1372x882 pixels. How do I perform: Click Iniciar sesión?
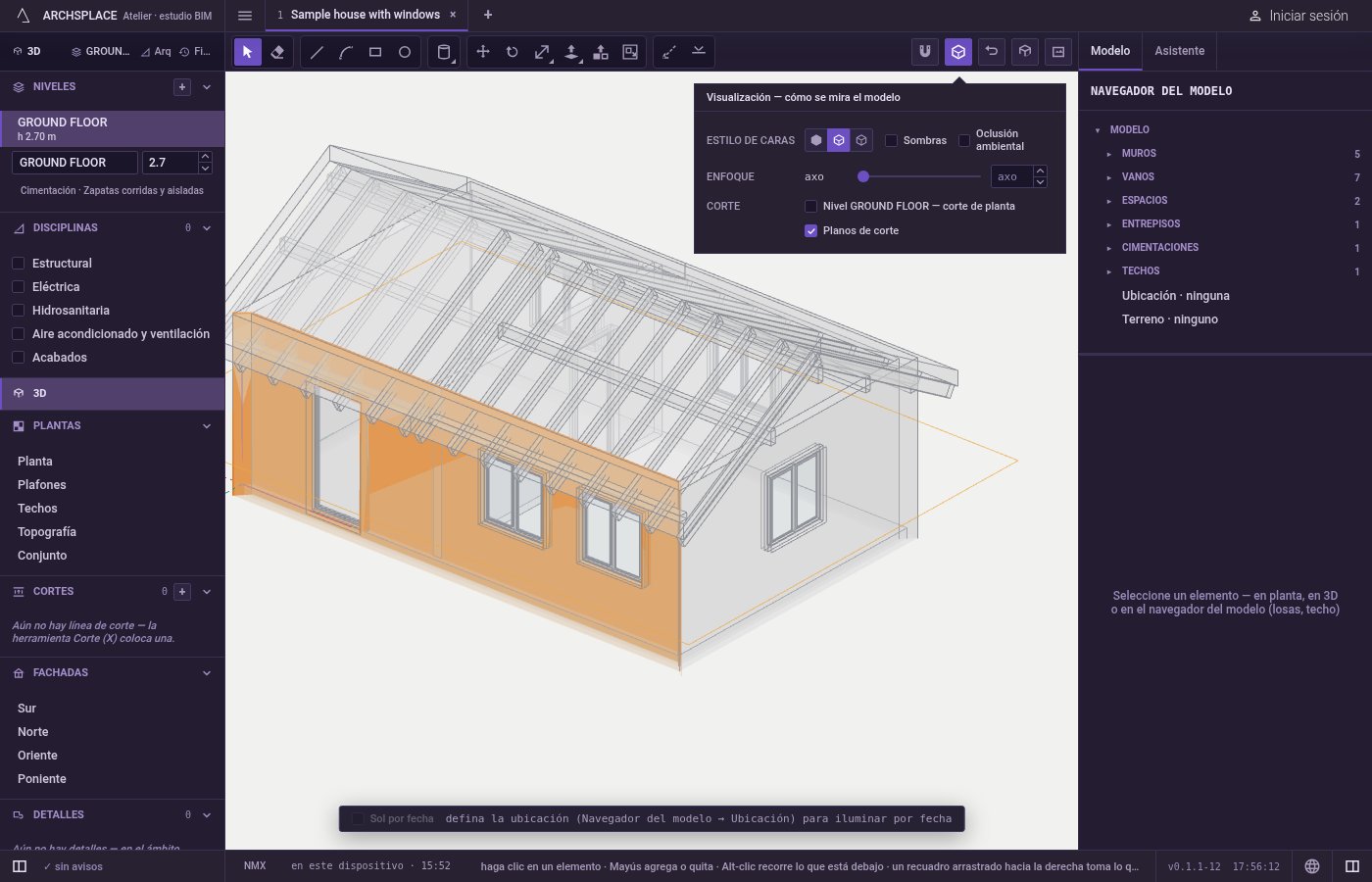coord(1298,16)
